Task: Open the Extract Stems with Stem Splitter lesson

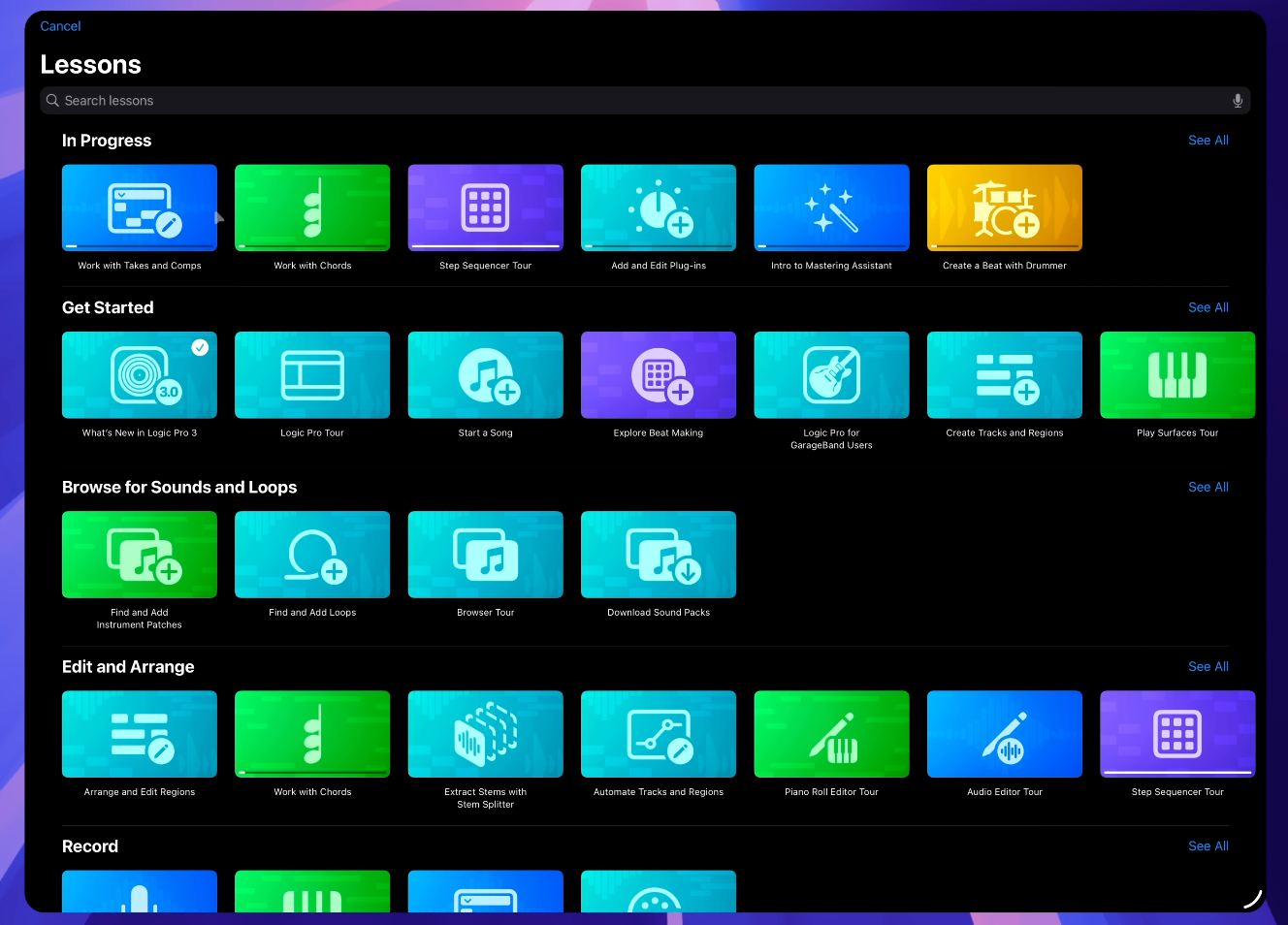Action: click(486, 734)
